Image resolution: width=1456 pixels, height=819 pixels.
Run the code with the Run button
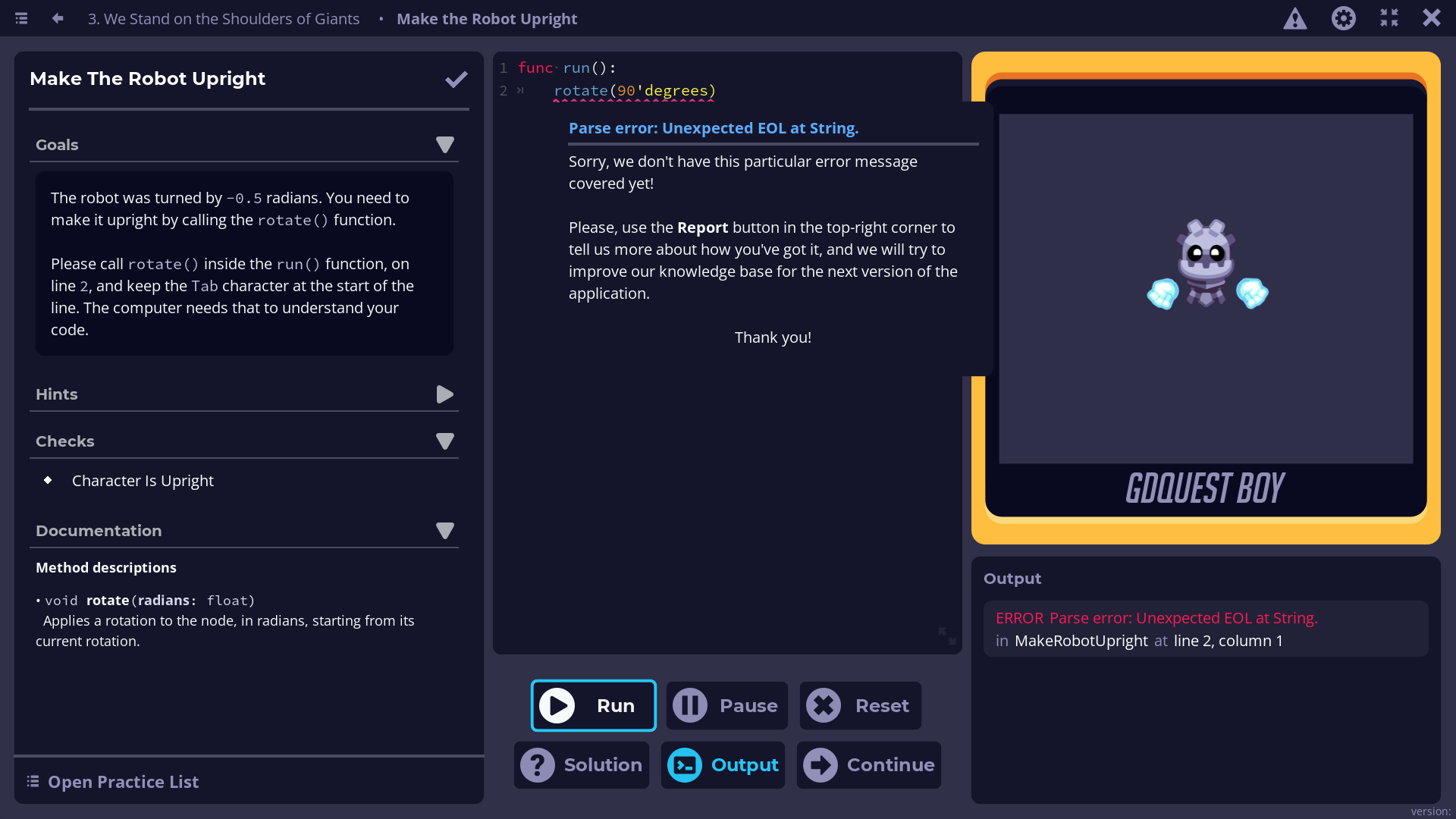pos(594,706)
